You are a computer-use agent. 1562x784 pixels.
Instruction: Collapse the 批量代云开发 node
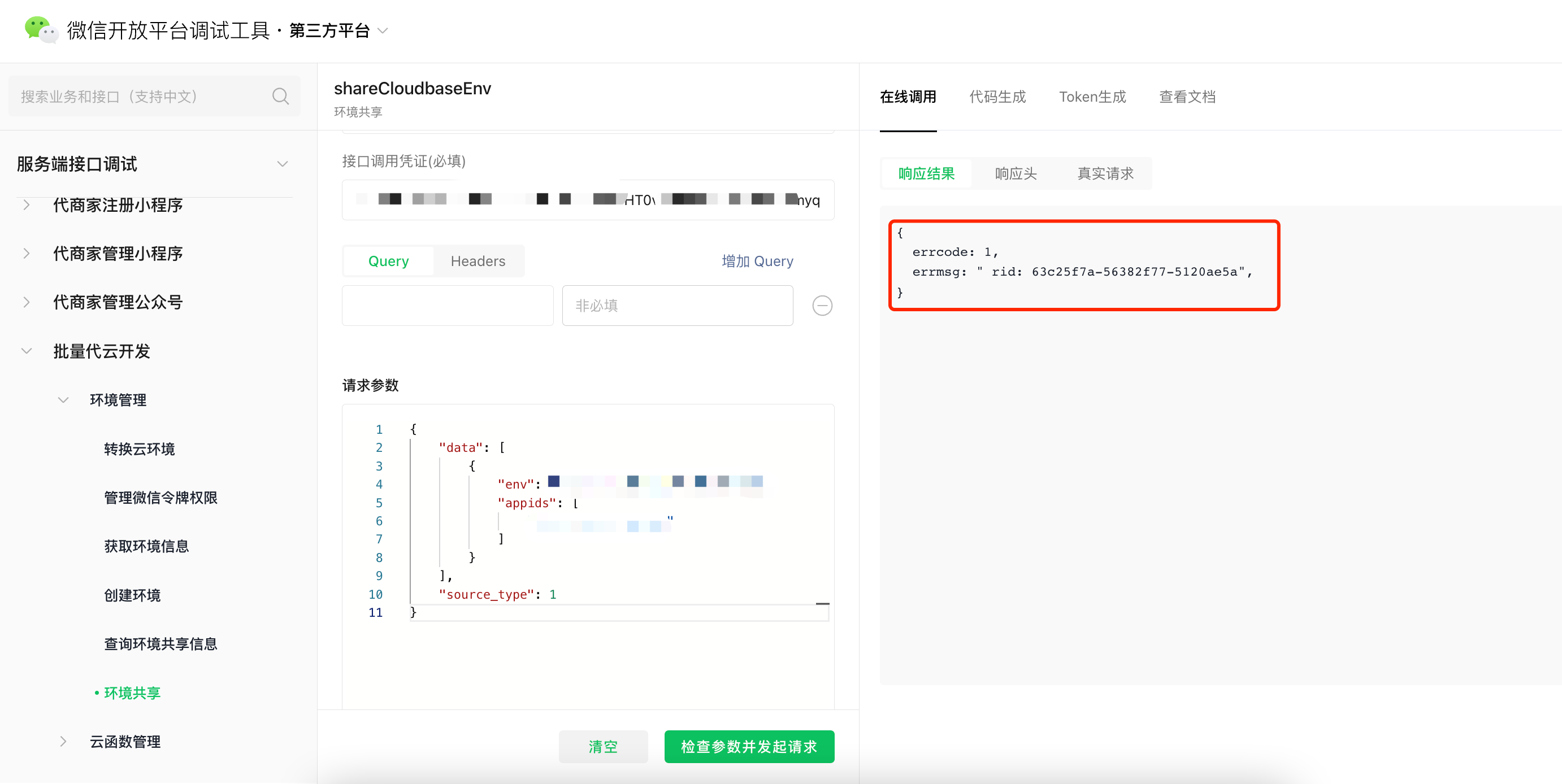coord(26,351)
